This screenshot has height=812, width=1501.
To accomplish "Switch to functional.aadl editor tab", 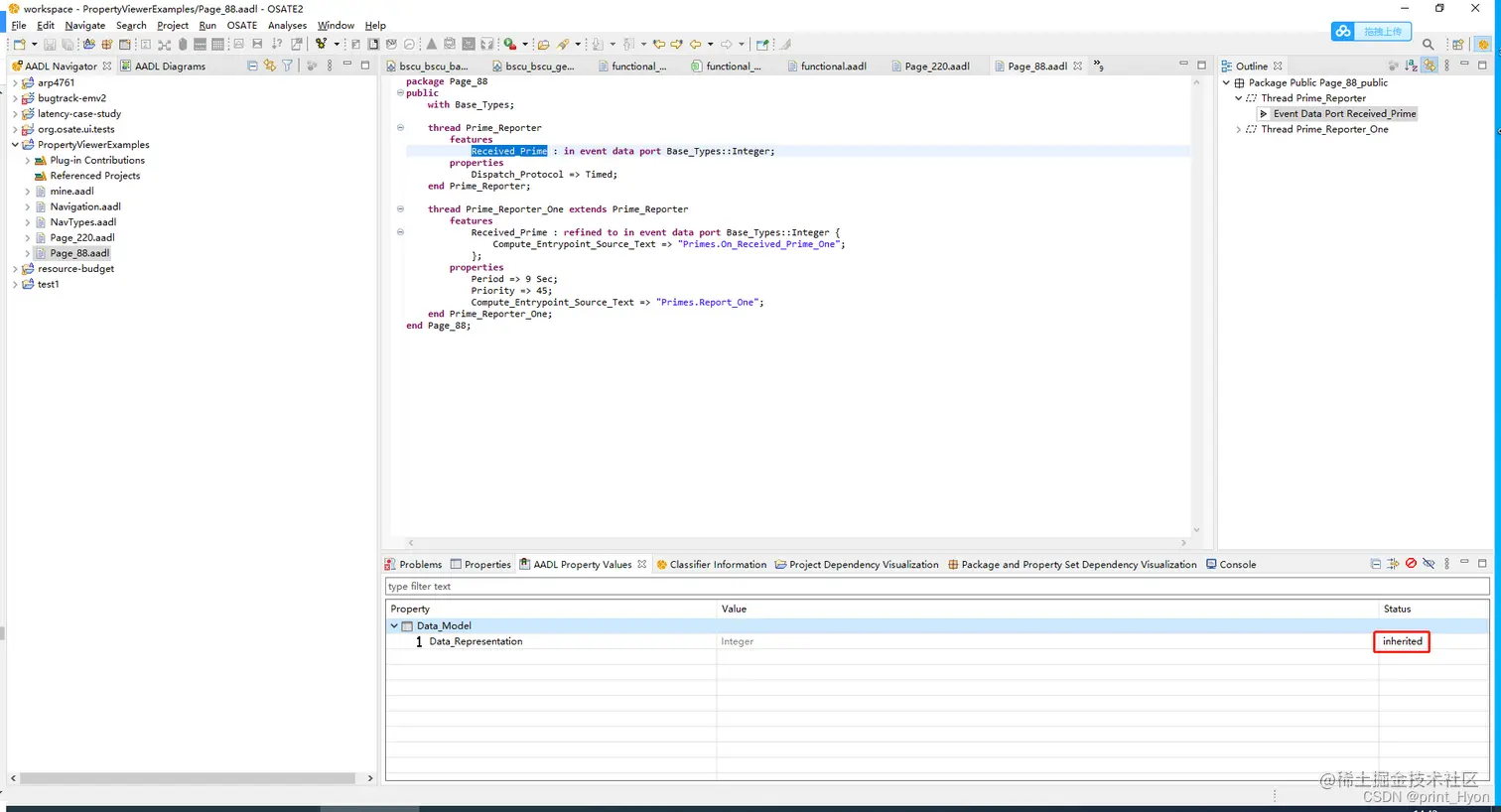I will pos(827,67).
